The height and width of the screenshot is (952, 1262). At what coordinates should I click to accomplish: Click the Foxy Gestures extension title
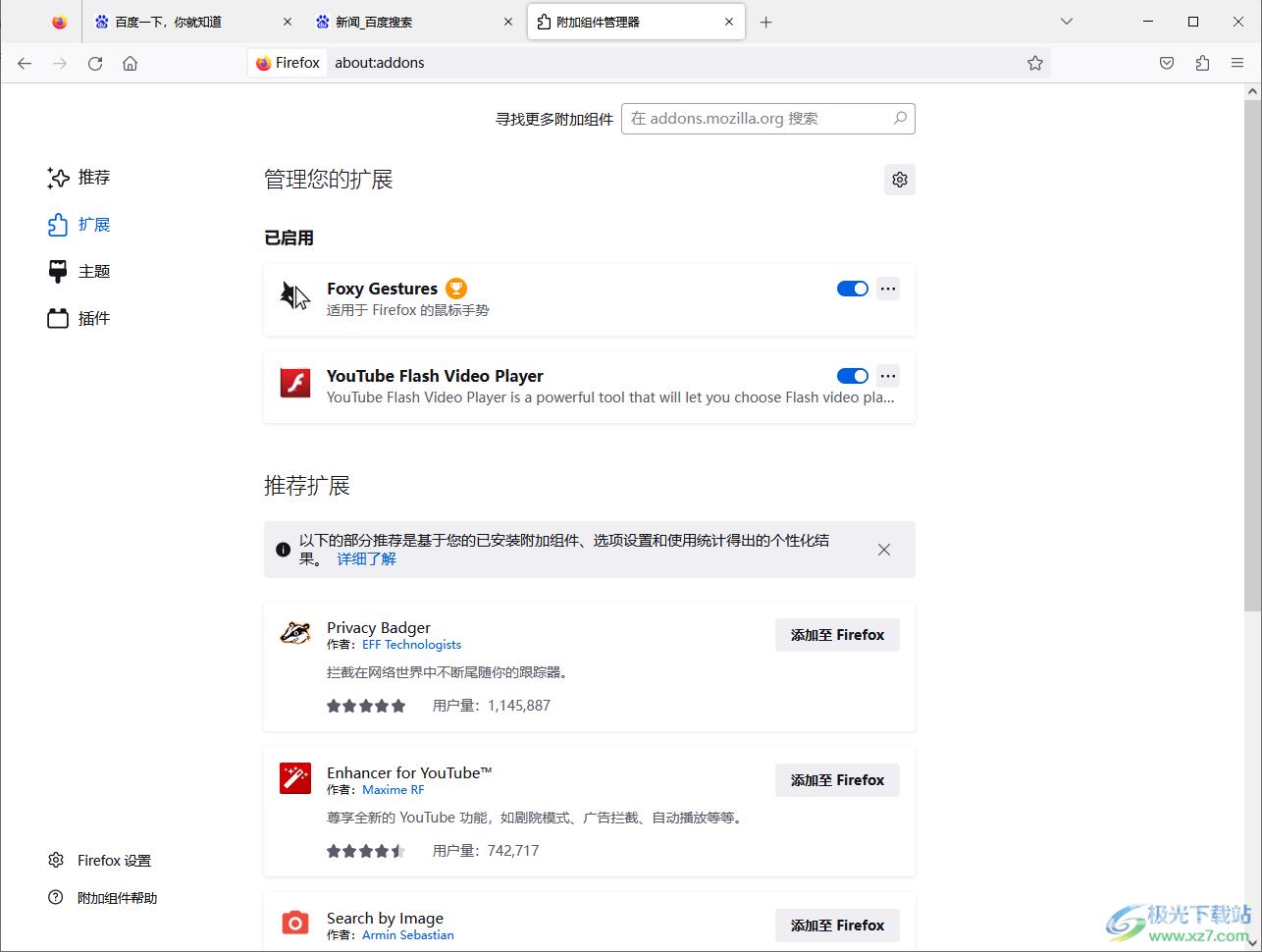(382, 289)
